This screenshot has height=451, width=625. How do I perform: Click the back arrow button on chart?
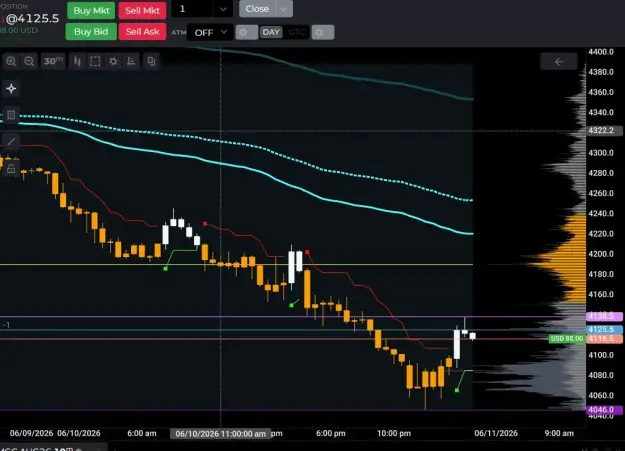[559, 62]
